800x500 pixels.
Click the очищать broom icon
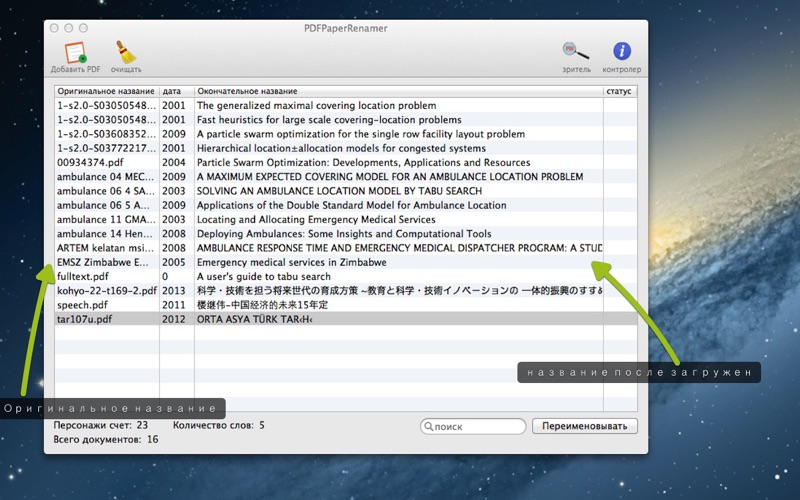click(125, 52)
